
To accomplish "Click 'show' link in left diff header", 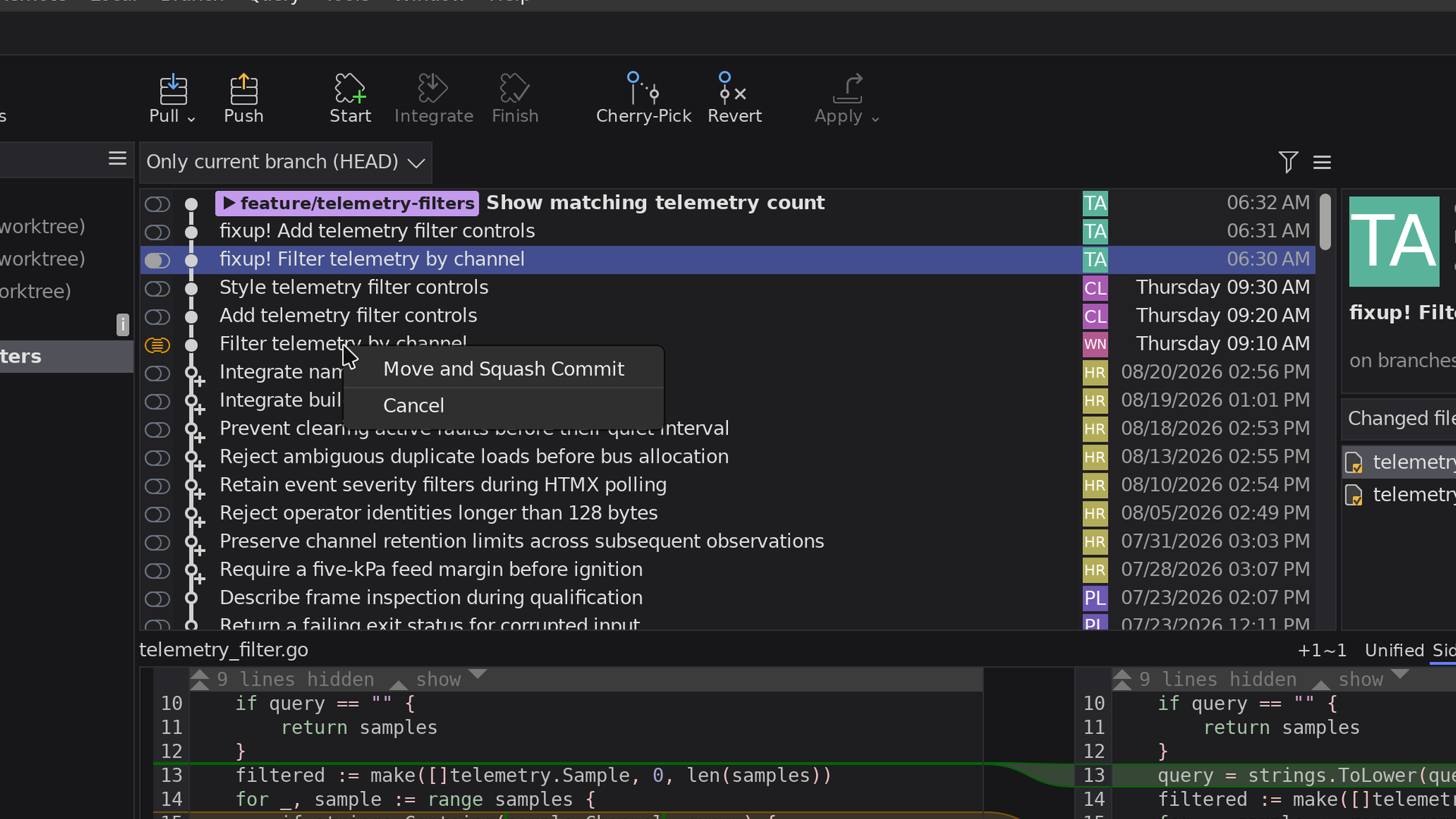I will tap(438, 679).
